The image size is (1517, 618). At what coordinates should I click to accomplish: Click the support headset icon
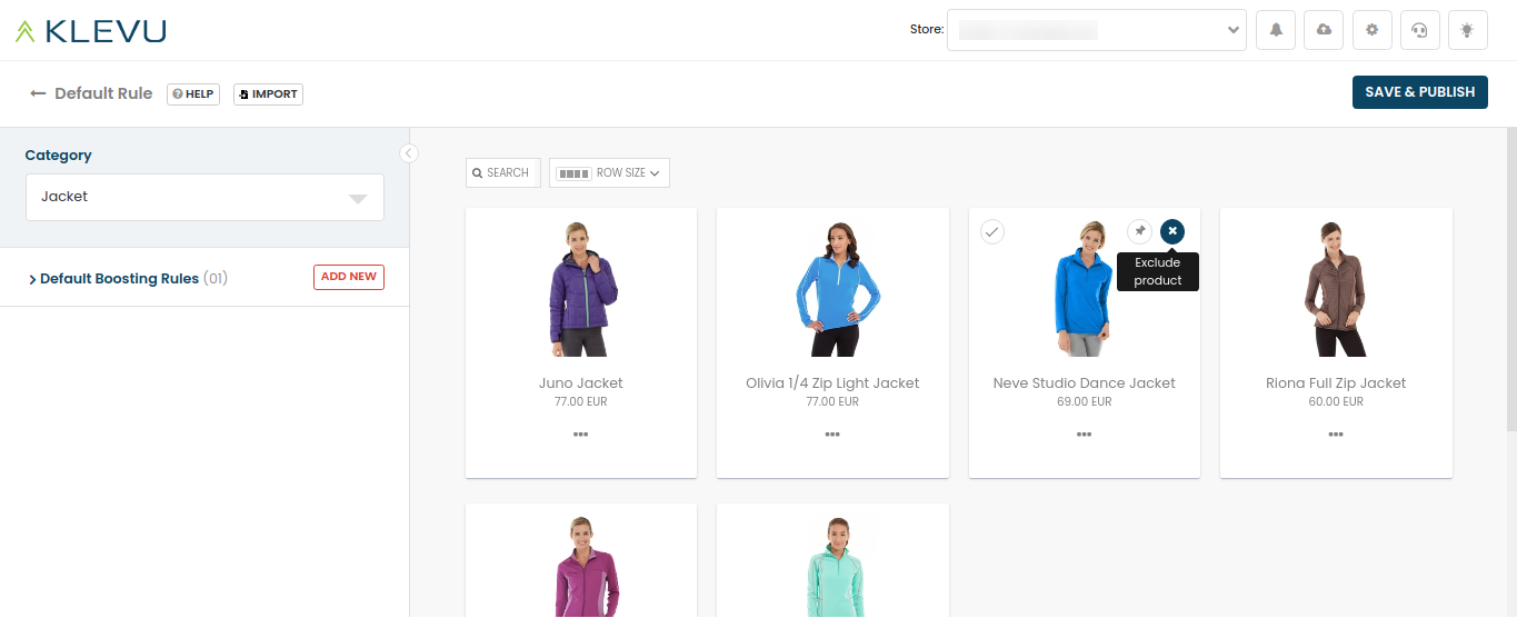[x=1420, y=30]
